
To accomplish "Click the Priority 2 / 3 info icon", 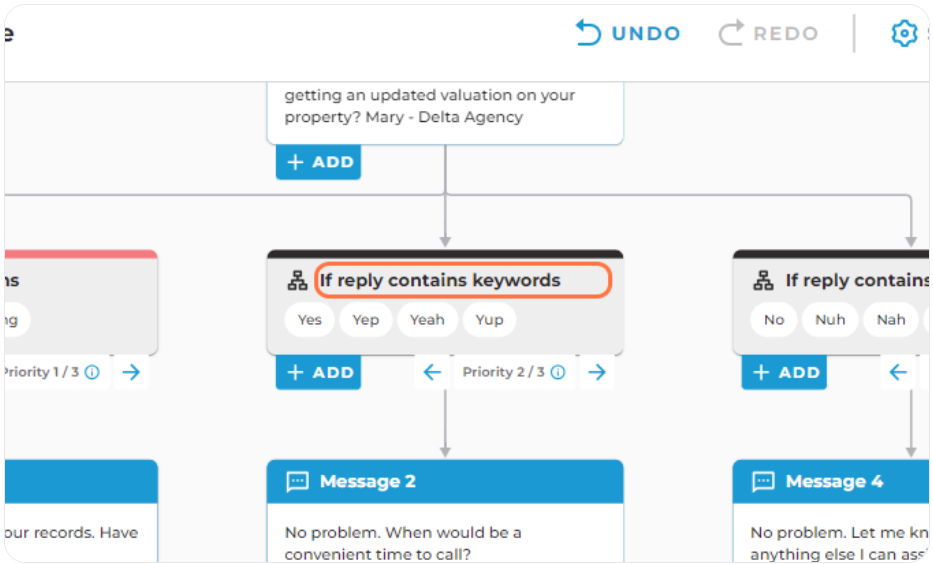I will click(x=558, y=372).
